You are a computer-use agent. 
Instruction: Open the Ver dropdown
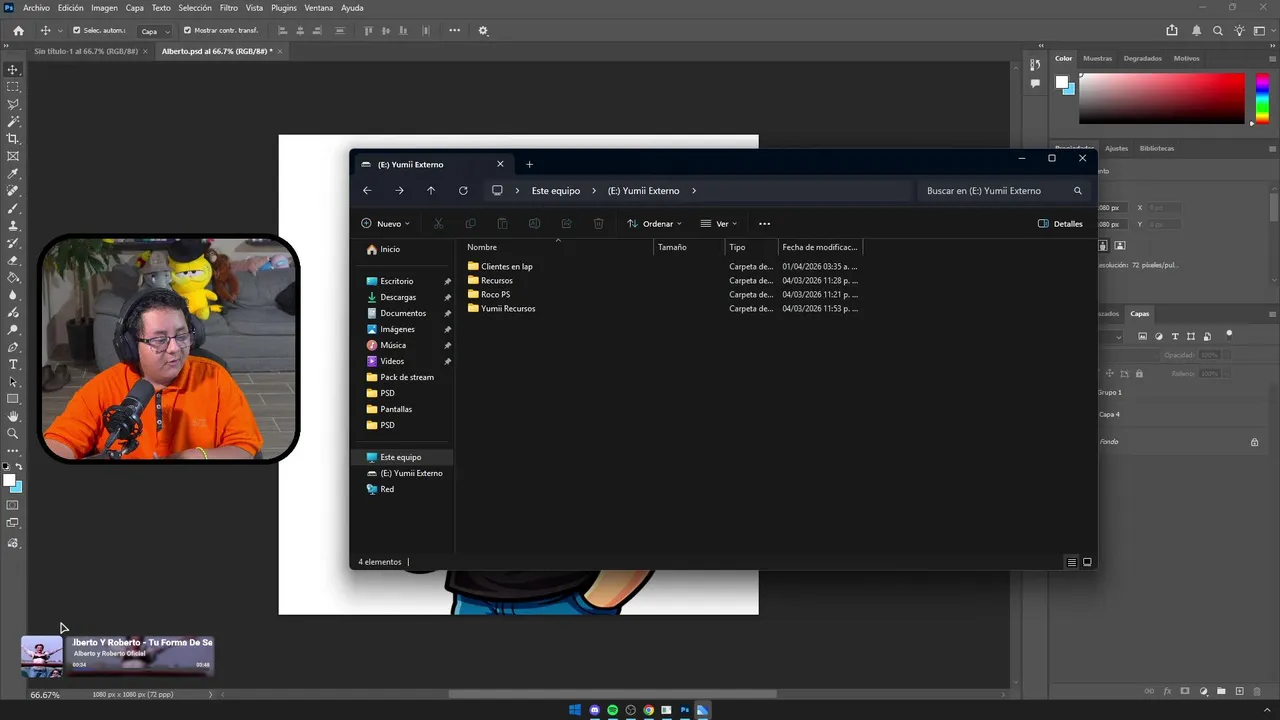point(719,224)
